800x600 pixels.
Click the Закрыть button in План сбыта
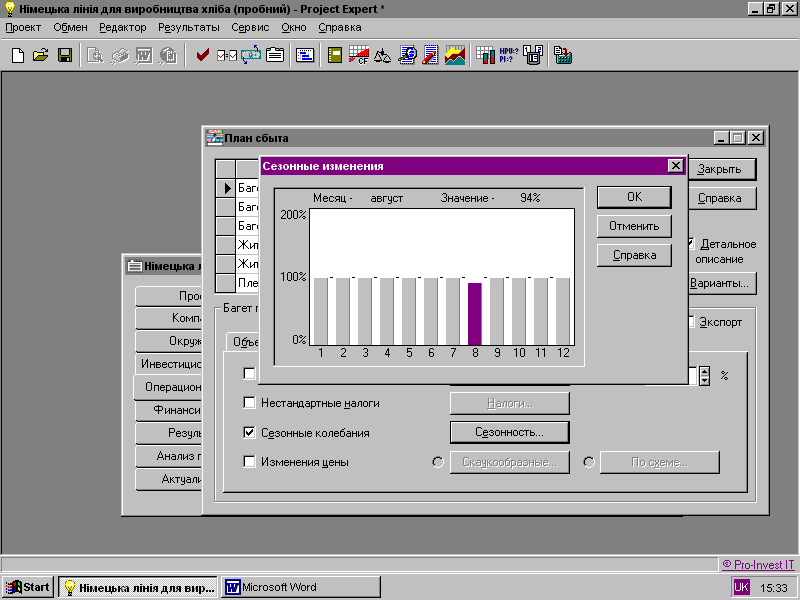tap(721, 169)
